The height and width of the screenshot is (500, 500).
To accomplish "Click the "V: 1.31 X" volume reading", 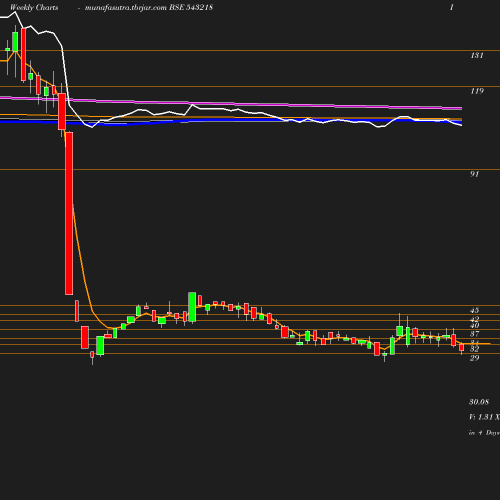I will 484,417.
